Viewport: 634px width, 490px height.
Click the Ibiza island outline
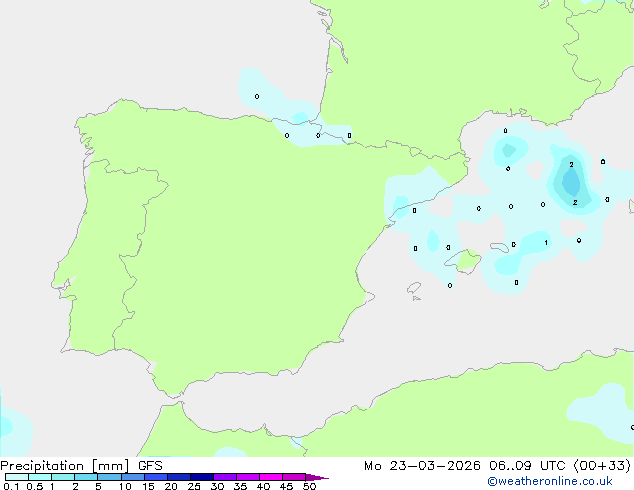click(414, 288)
